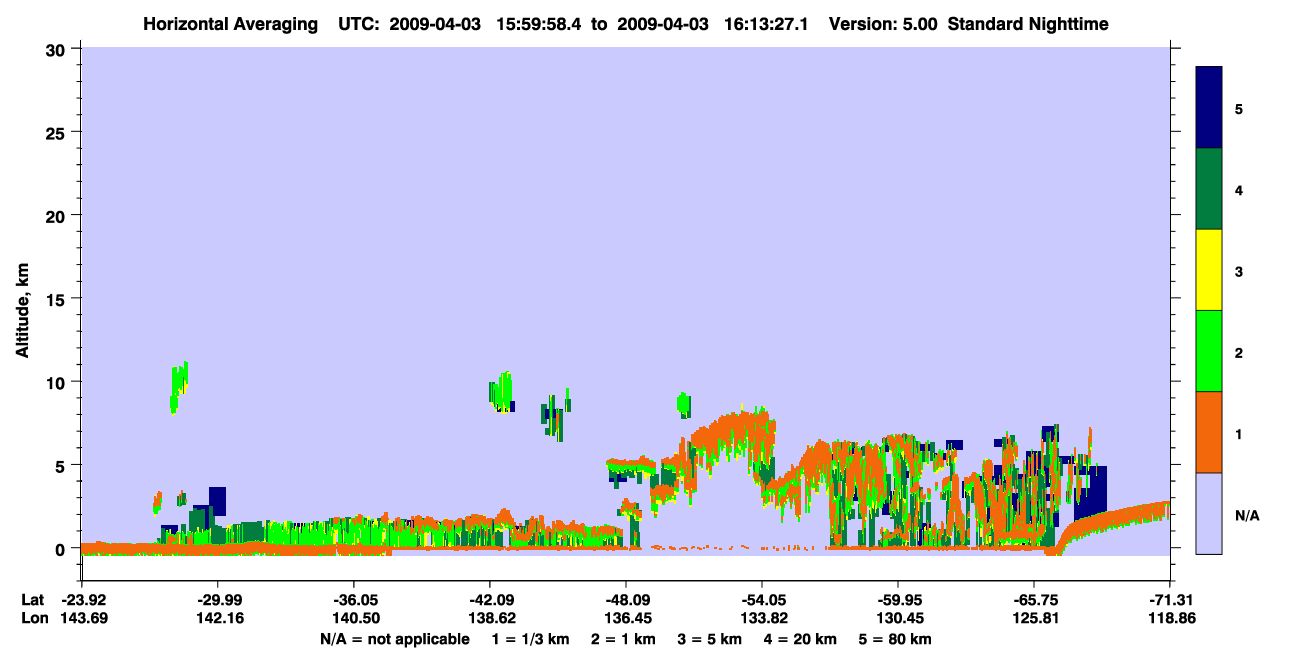Click legend text '4 = 20 km'
1300x667 pixels.
(801, 639)
